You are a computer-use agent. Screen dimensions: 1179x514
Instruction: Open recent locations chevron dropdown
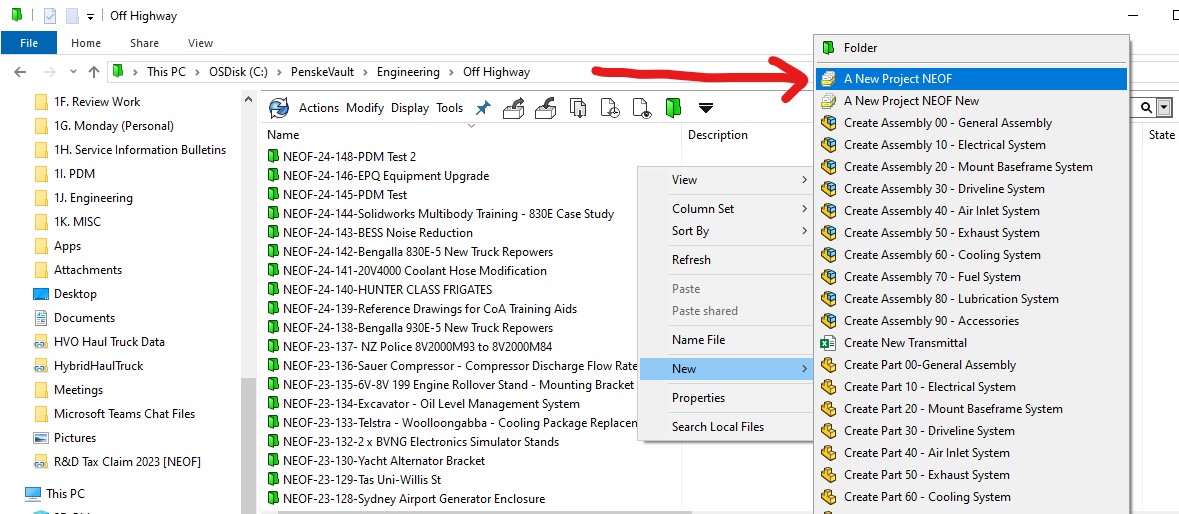pos(73,72)
